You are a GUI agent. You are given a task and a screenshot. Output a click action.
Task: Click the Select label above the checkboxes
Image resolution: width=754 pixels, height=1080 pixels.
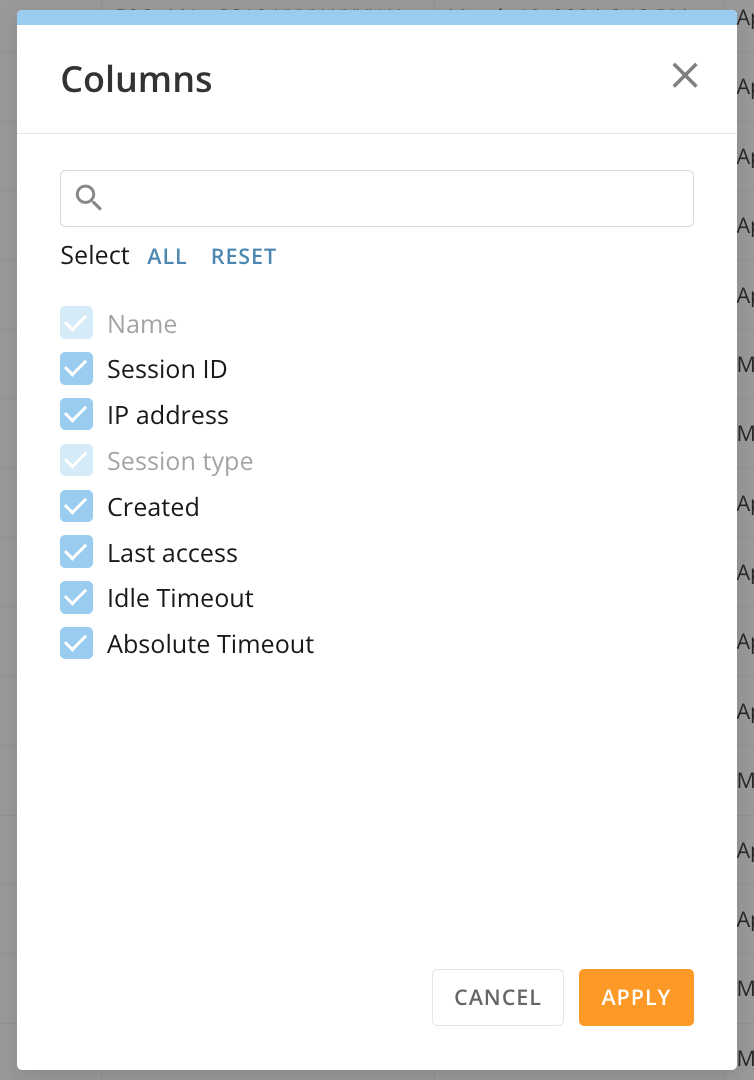coord(95,256)
